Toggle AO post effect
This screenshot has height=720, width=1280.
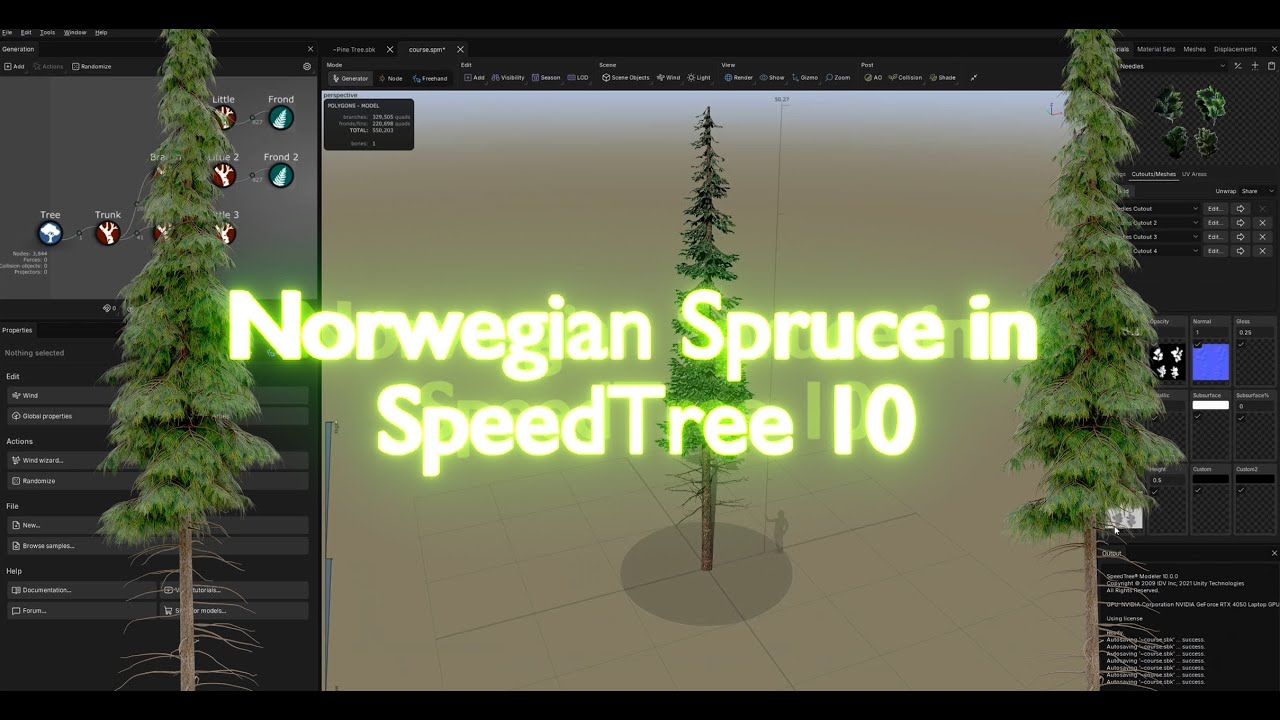pyautogui.click(x=874, y=77)
